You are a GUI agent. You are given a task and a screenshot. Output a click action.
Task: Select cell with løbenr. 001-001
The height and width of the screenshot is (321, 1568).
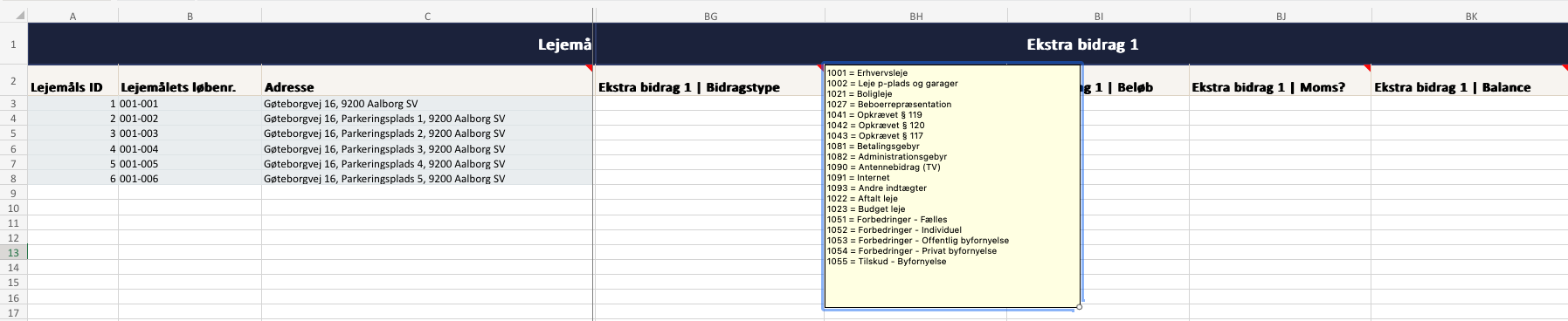(x=190, y=103)
